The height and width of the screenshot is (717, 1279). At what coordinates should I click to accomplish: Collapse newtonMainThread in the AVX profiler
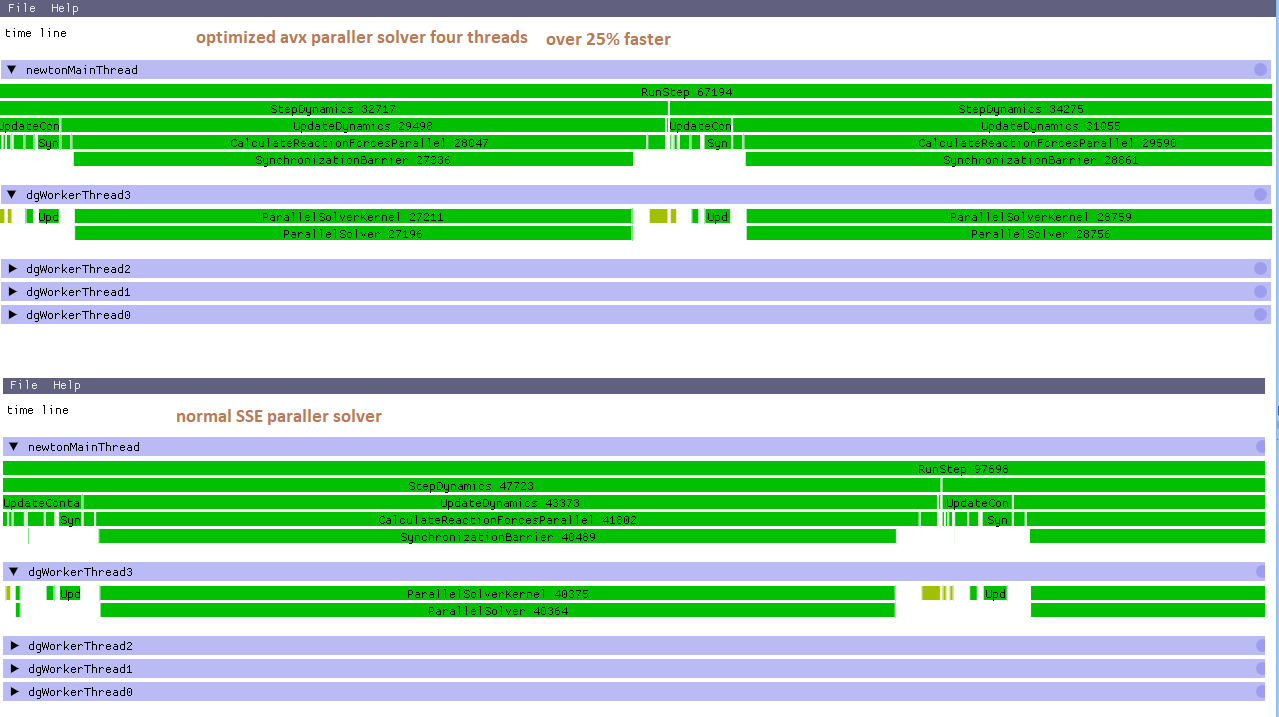(x=12, y=70)
